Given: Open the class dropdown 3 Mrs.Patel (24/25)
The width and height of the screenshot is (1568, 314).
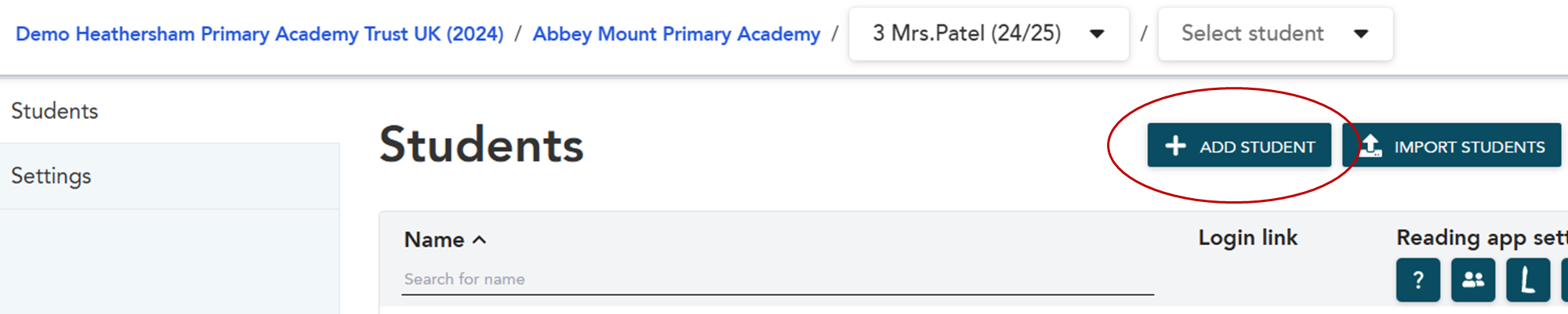Looking at the screenshot, I should 989,34.
